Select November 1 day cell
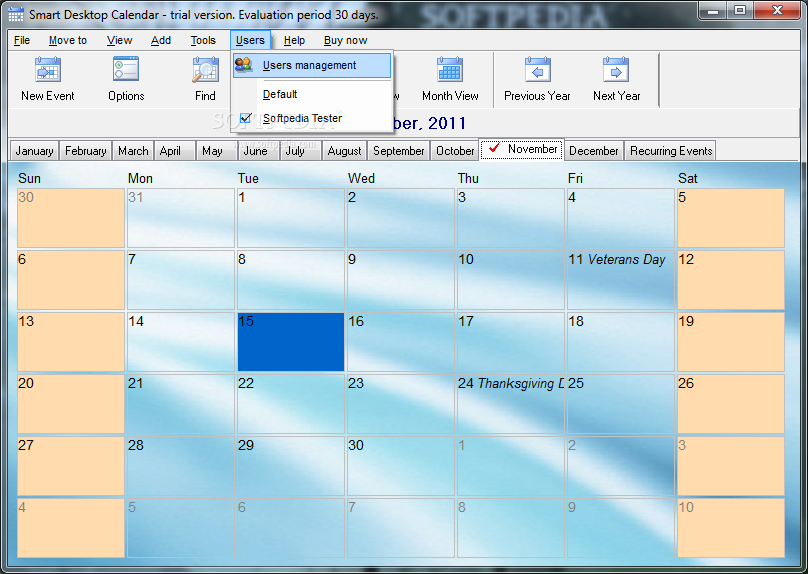The image size is (808, 574). 291,218
